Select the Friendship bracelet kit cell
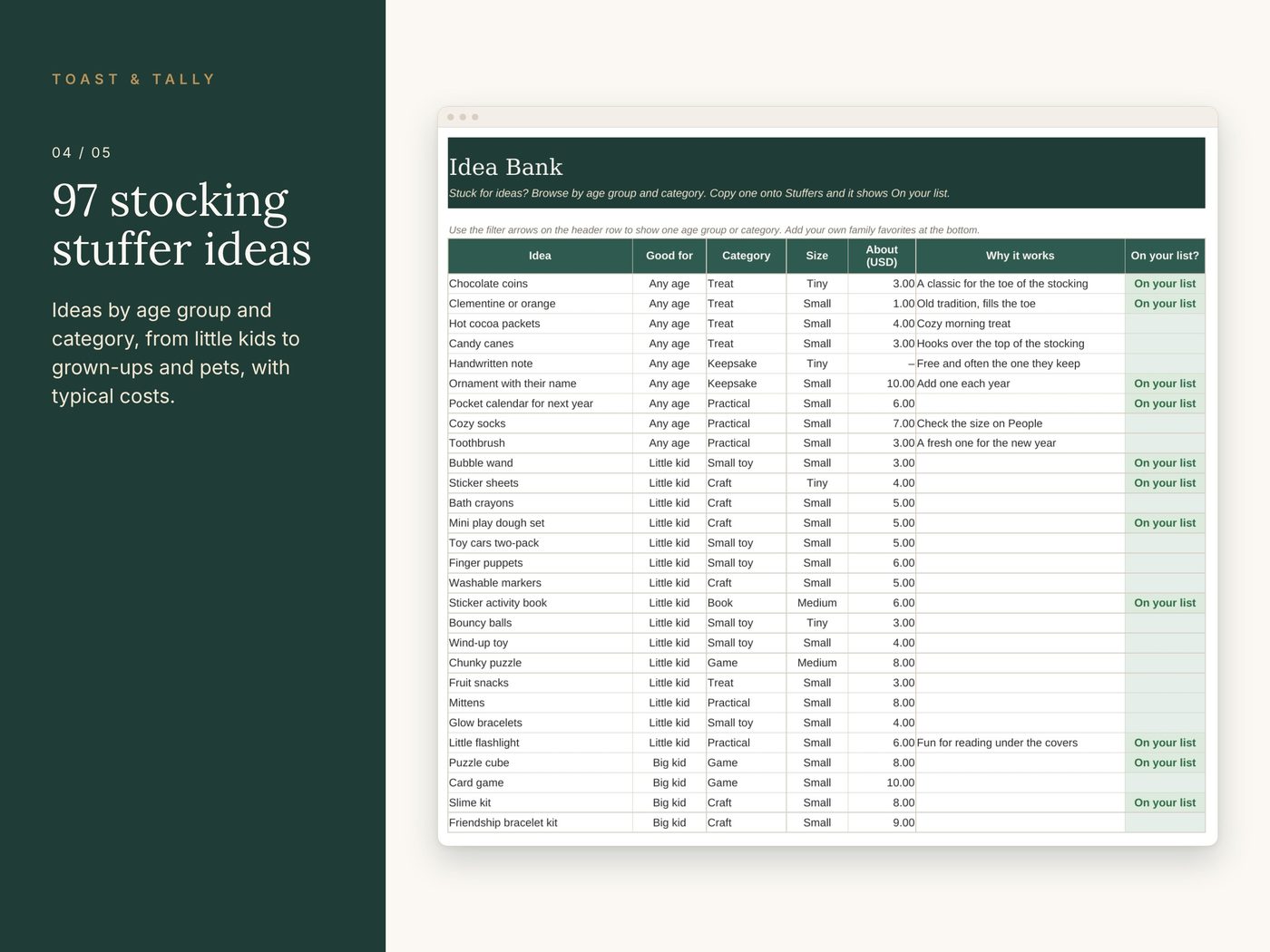This screenshot has height=952, width=1270. (540, 822)
